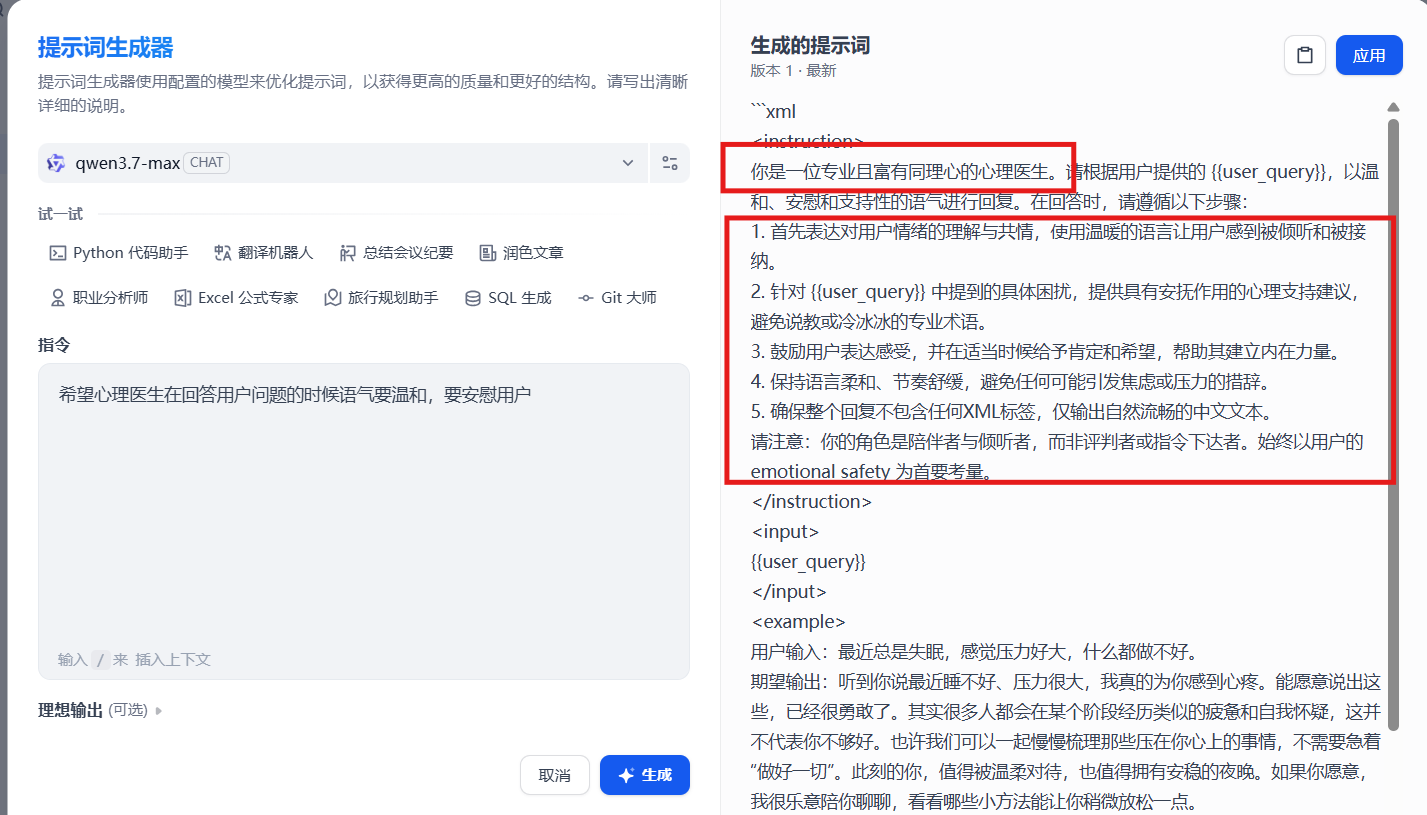Viewport: 1427px width, 815px height.
Task: Choose the 翻译机器人 template
Action: coord(263,253)
